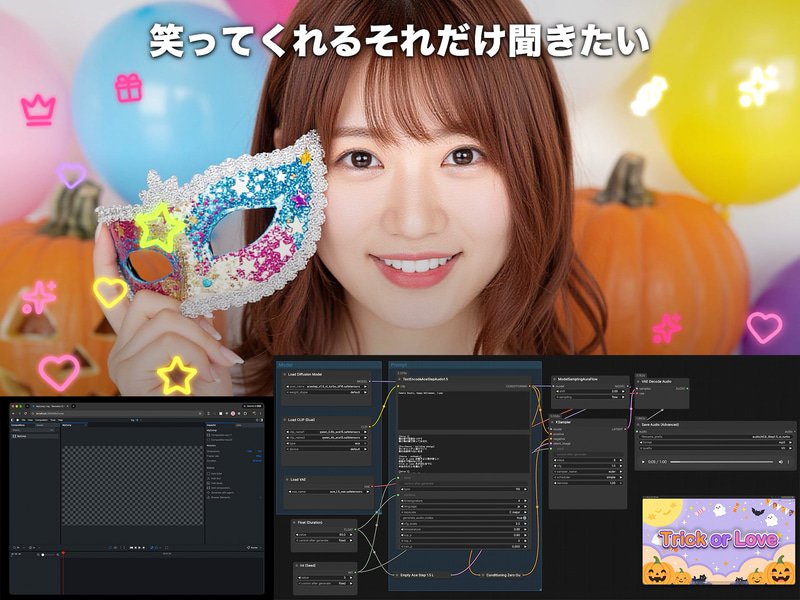Open clip_name1 dropdown in Load CLIP
The height and width of the screenshot is (600, 800).
coord(326,432)
